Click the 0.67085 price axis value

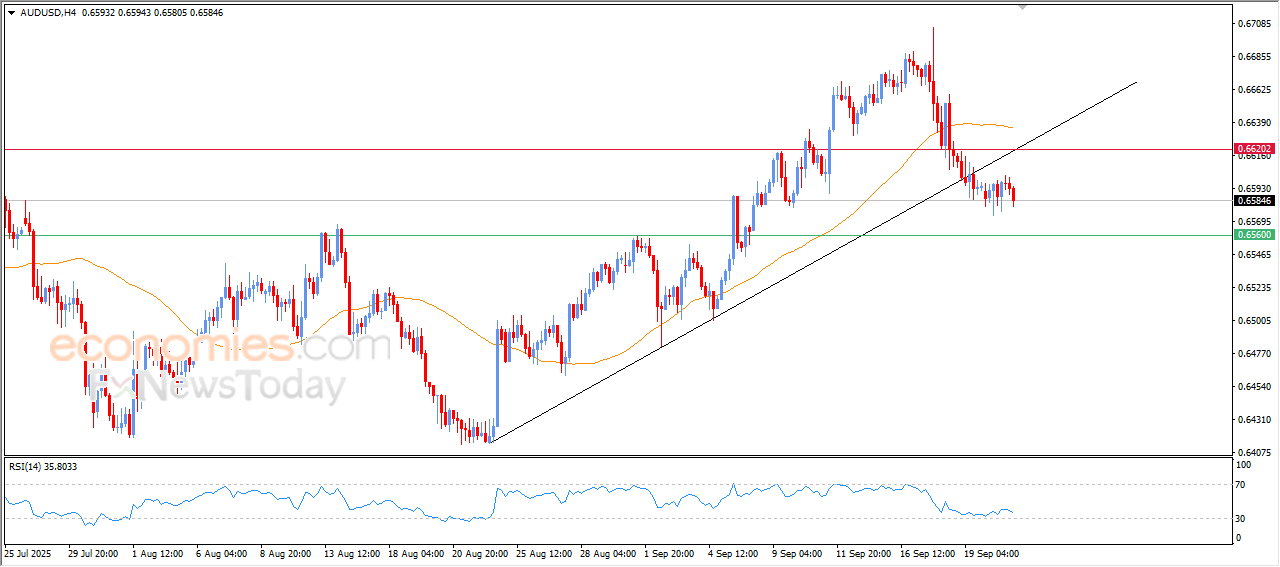[x=1254, y=23]
